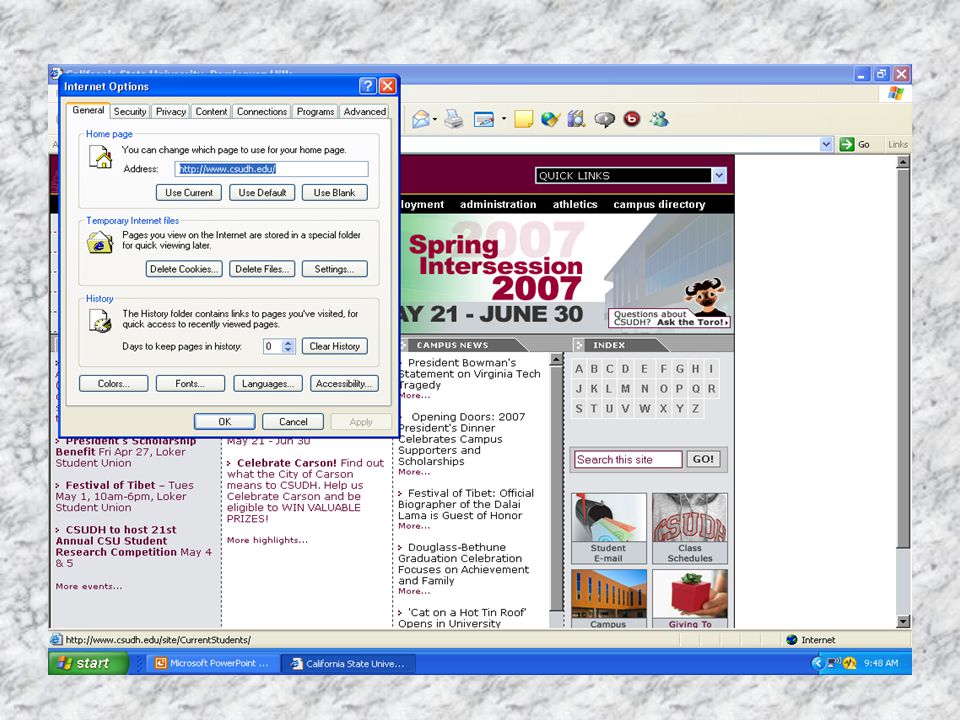Click index letter Z

point(696,409)
